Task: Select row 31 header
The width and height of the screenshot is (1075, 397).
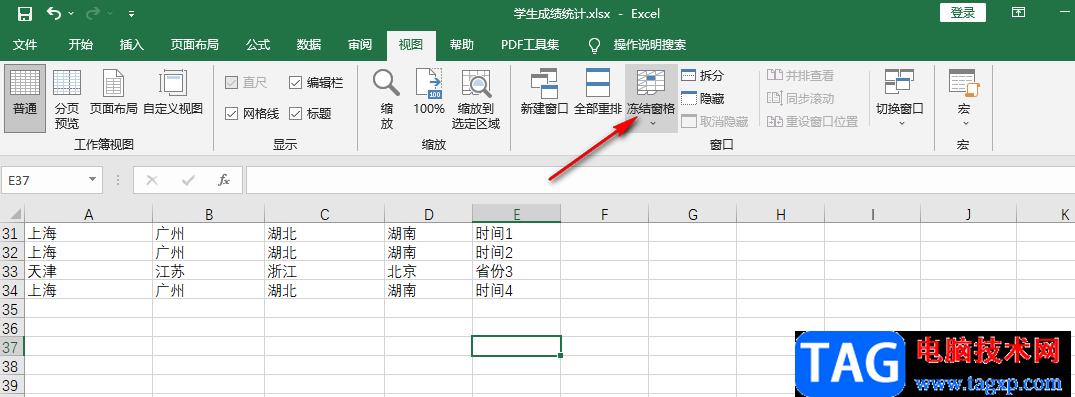Action: [x=12, y=234]
